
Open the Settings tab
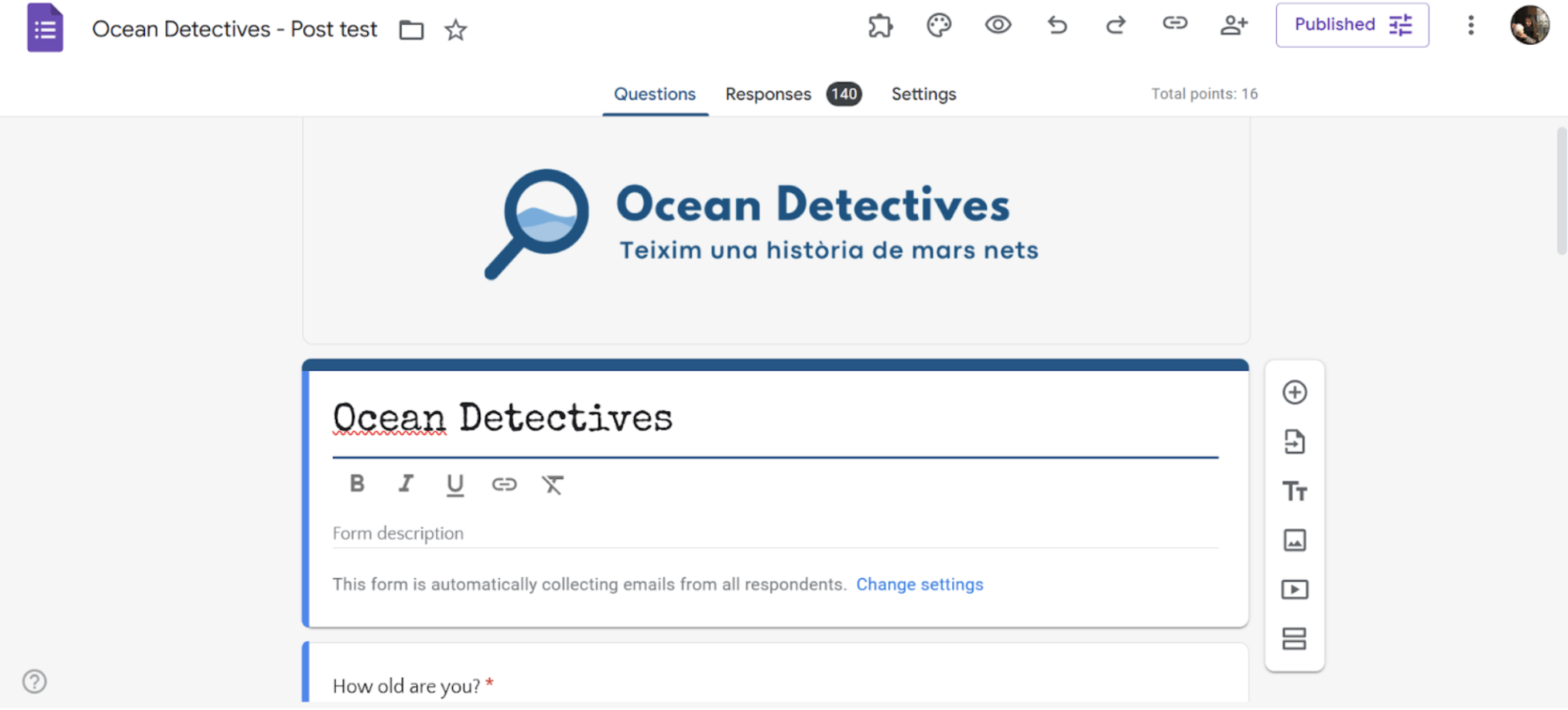point(923,94)
